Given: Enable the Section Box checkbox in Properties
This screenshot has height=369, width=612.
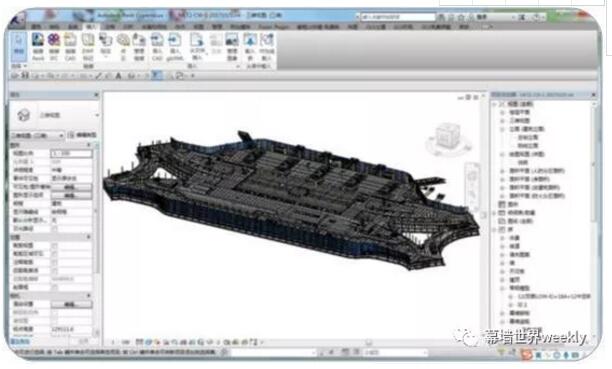Looking at the screenshot, I should [x=54, y=287].
